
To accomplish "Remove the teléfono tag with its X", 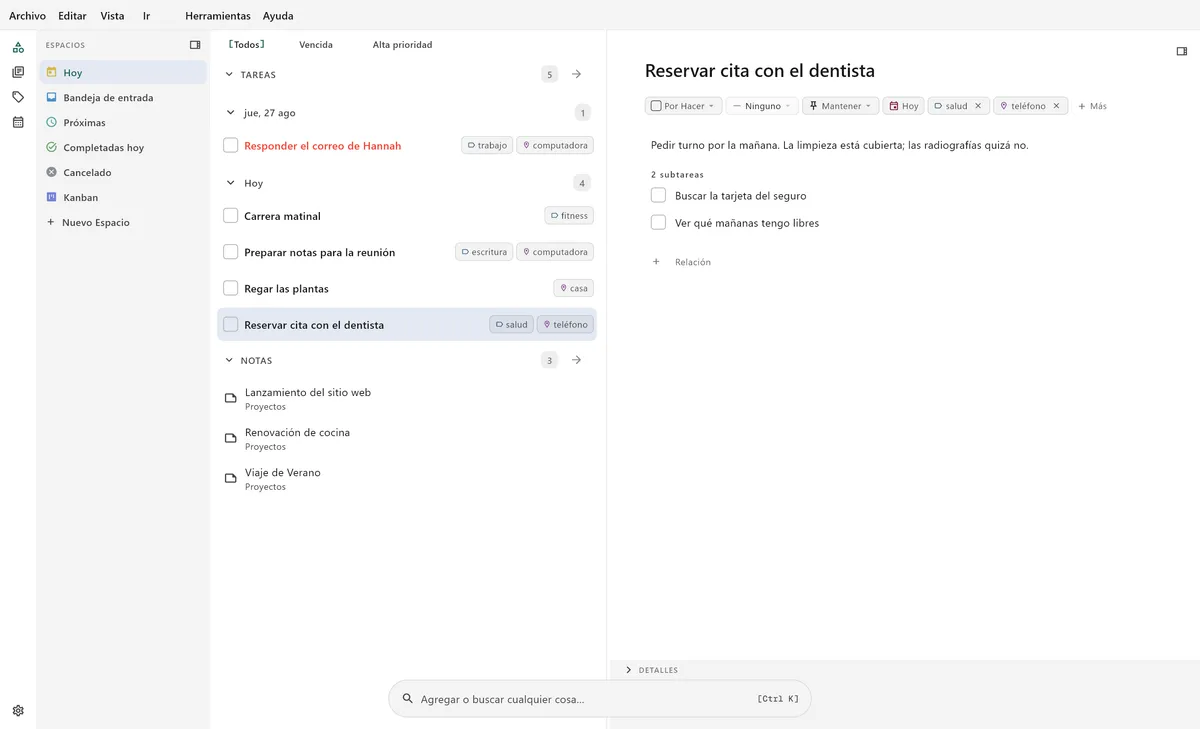I will click(x=1056, y=106).
